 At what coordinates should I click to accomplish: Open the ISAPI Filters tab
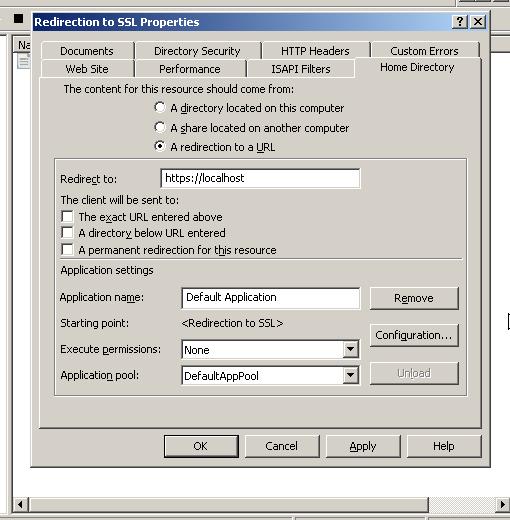click(x=301, y=69)
